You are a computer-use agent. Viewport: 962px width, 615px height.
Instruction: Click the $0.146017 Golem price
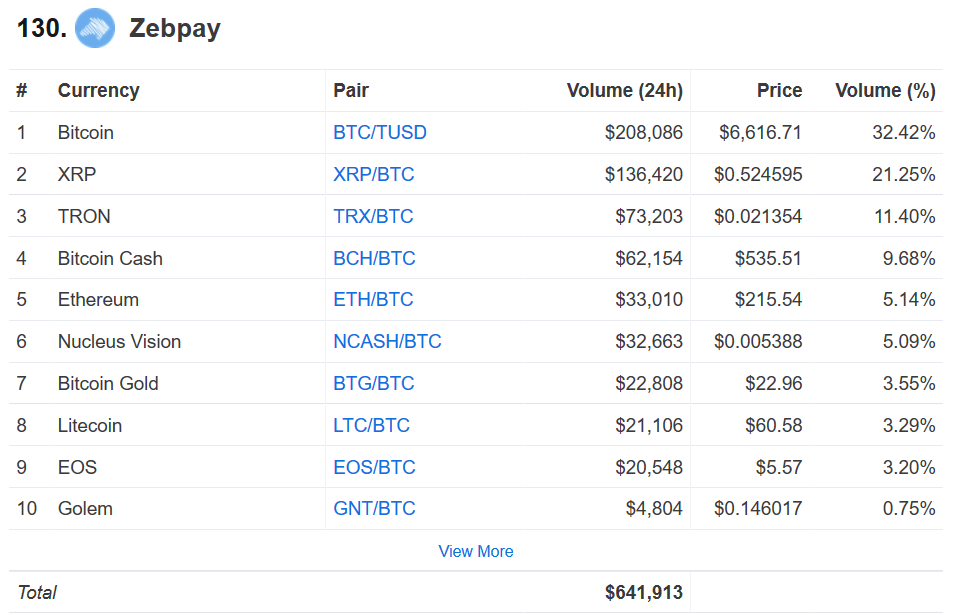[758, 508]
